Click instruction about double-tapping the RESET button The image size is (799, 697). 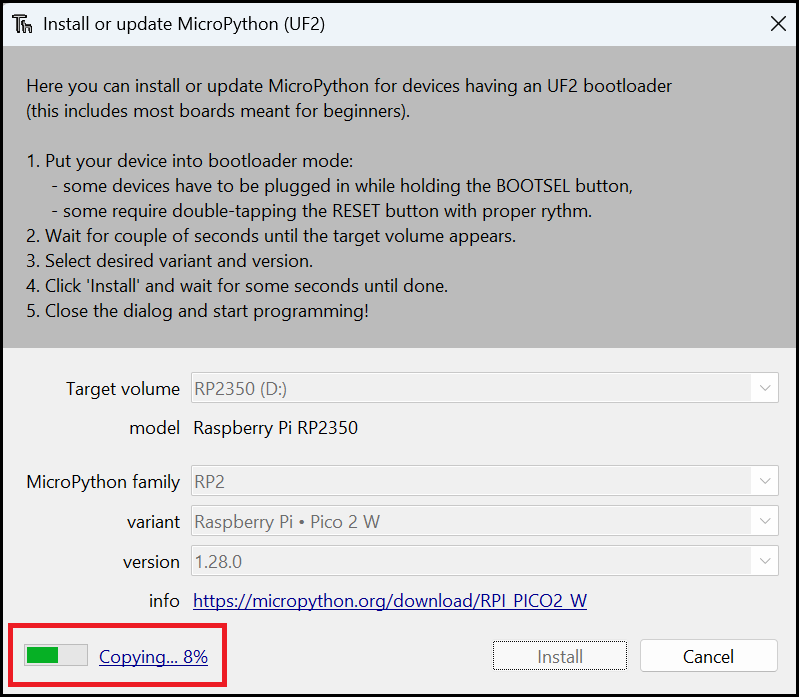(x=322, y=211)
